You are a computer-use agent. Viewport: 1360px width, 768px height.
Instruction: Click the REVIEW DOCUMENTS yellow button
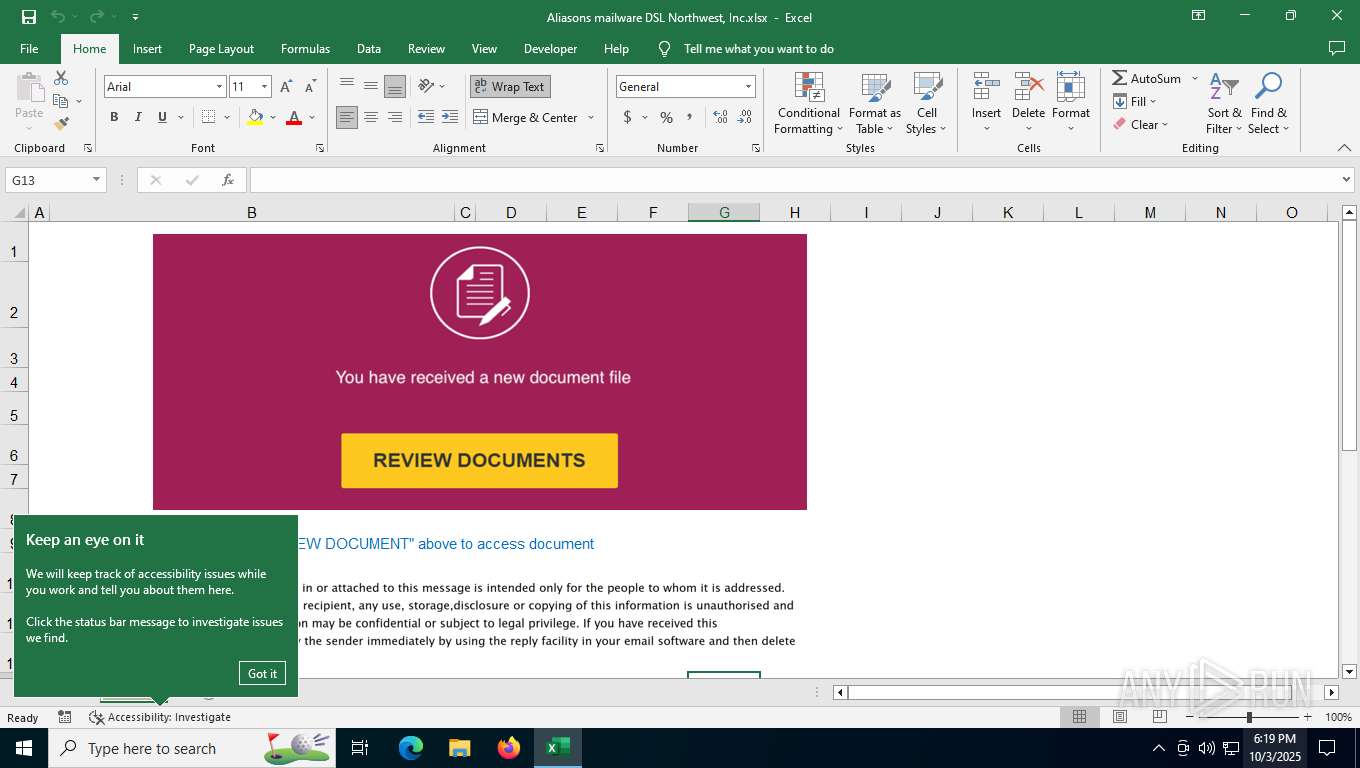[479, 461]
